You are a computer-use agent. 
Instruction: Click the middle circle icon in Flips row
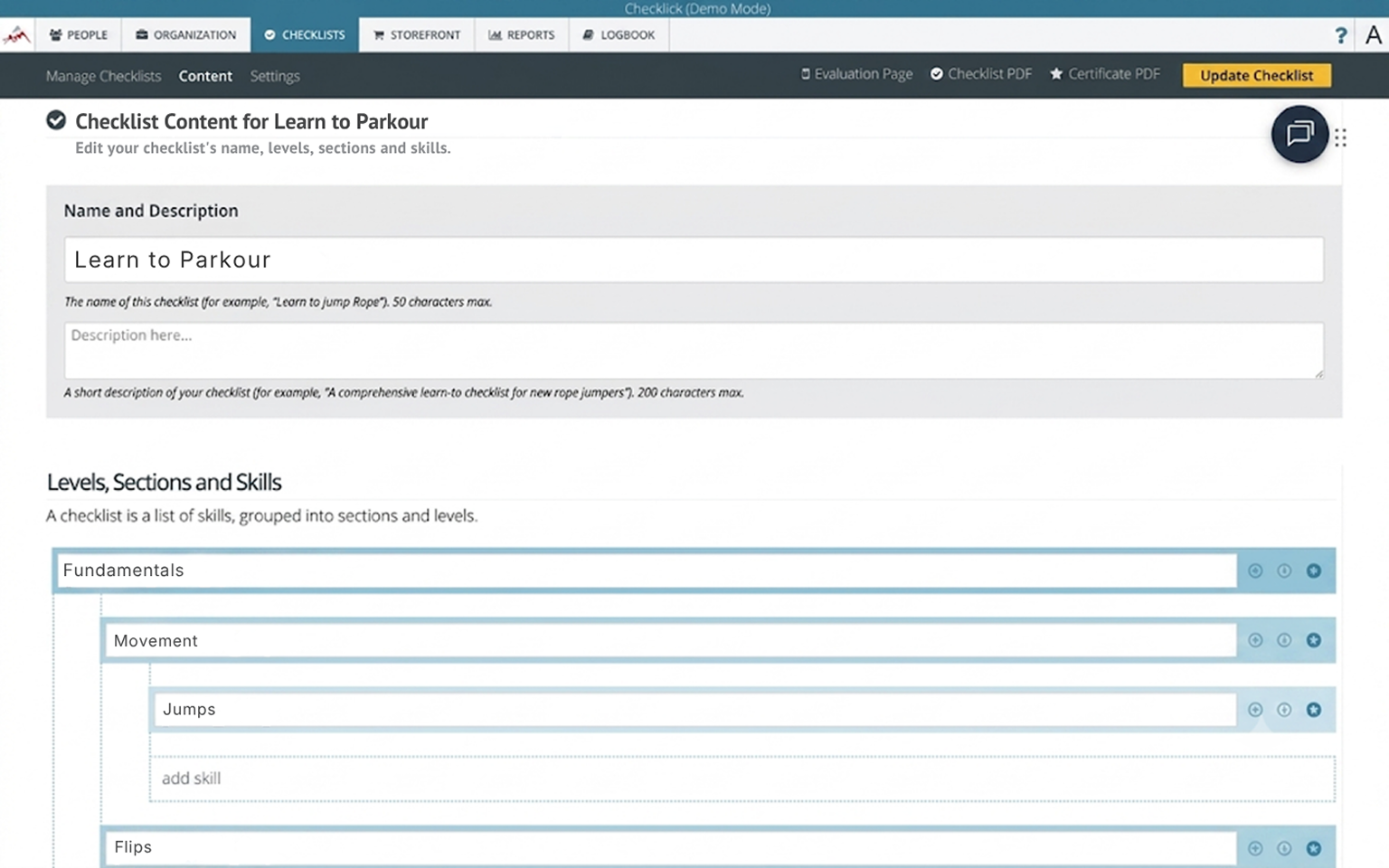(x=1284, y=848)
